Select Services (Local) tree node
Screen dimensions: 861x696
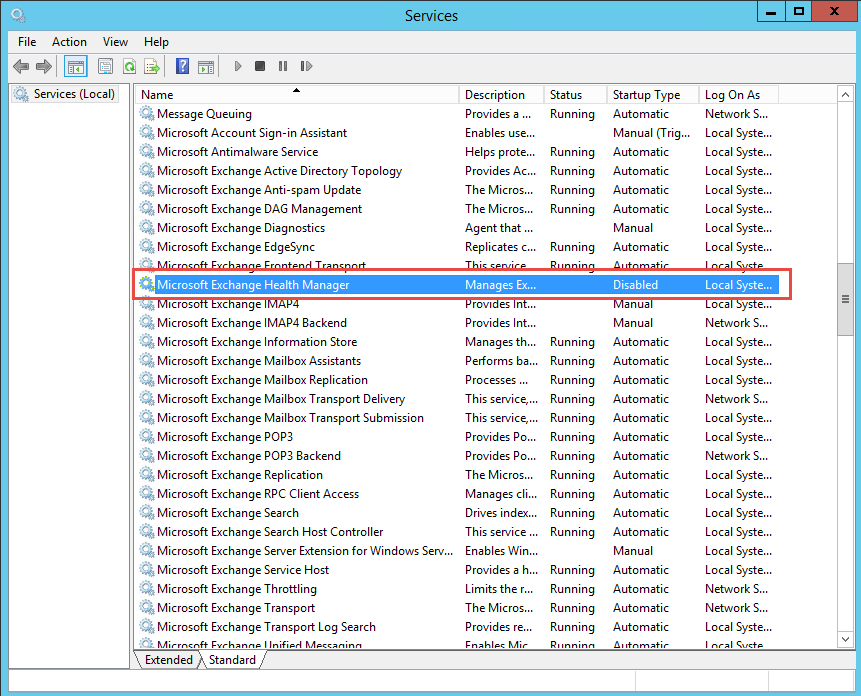pyautogui.click(x=74, y=94)
